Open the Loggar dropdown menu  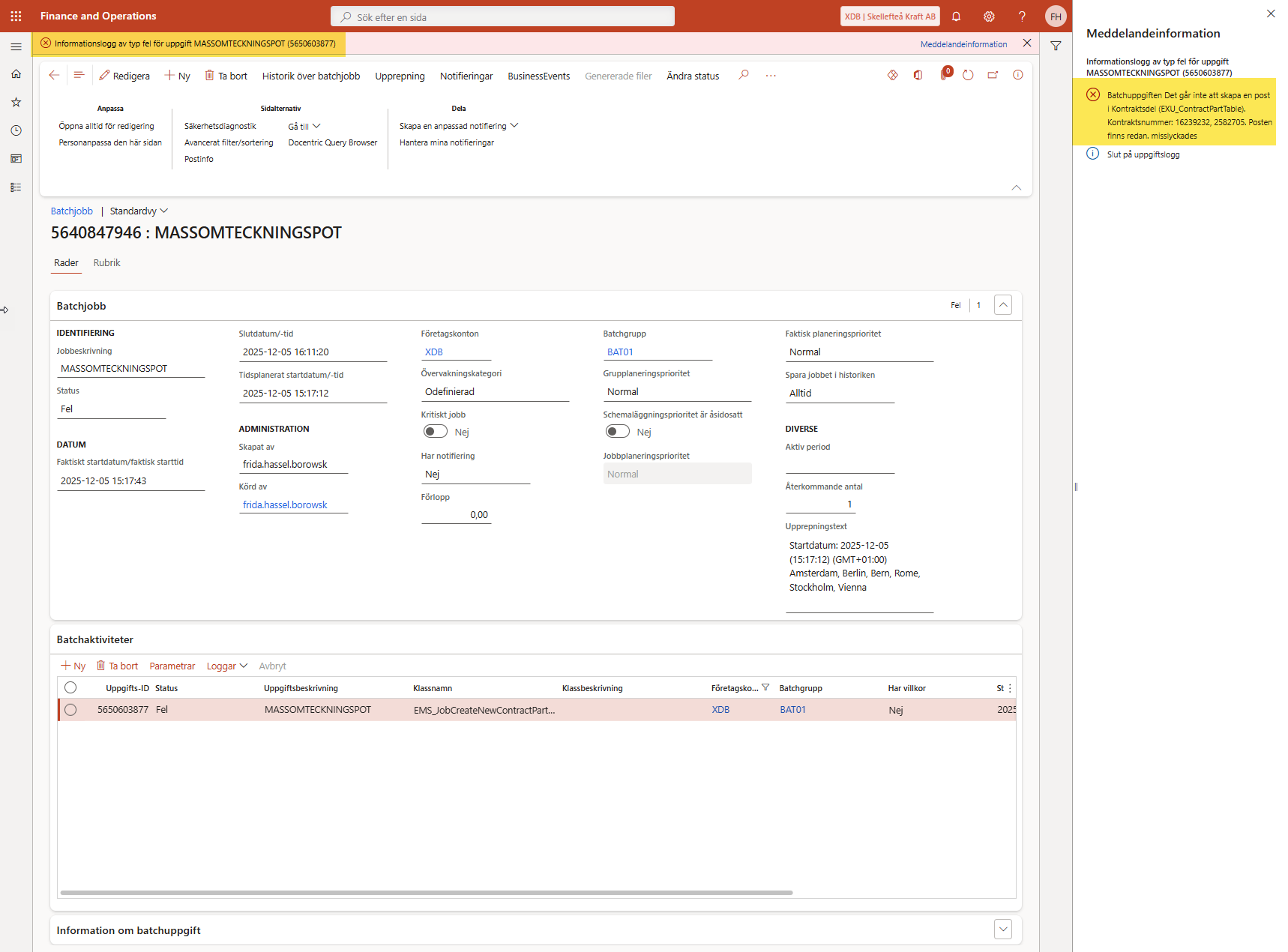tap(226, 666)
